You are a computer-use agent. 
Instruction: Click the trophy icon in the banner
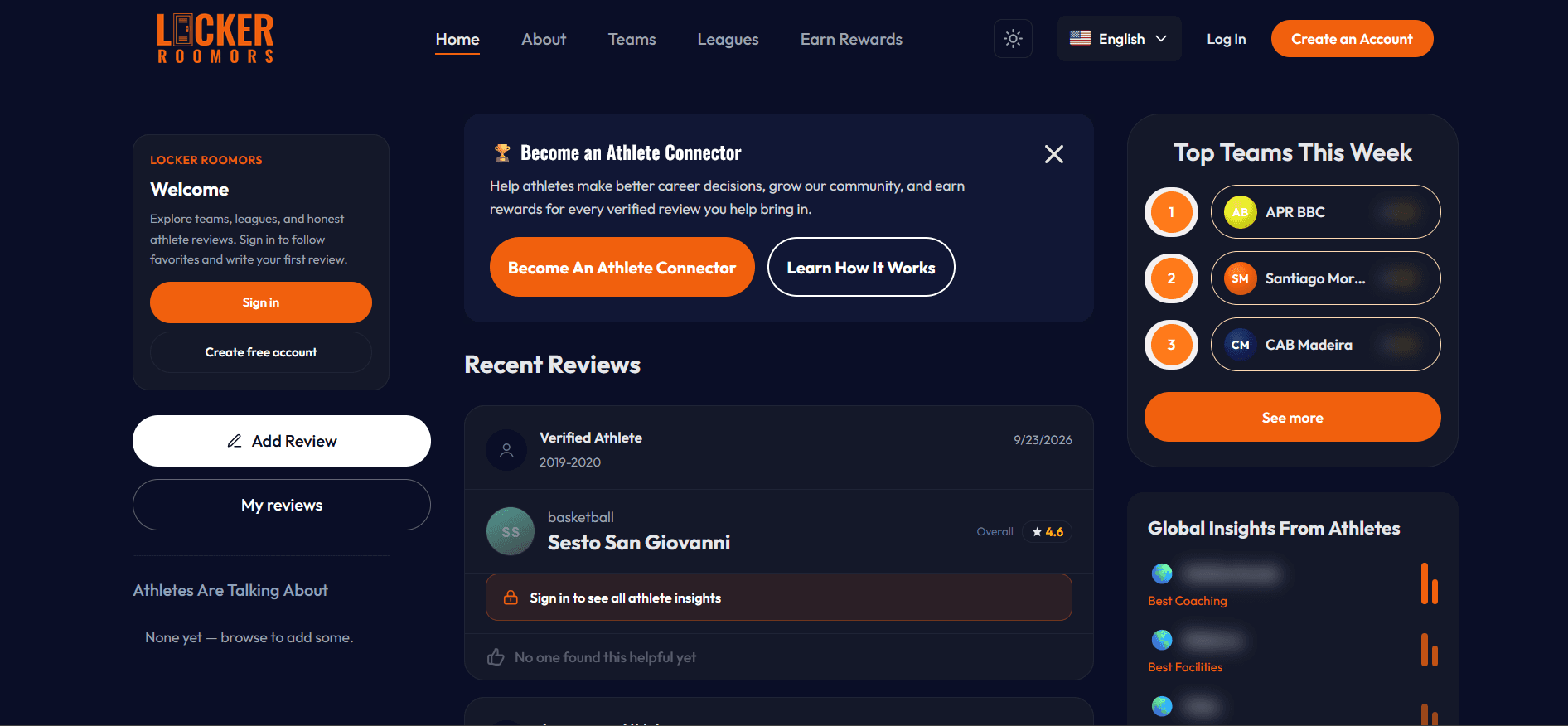[502, 153]
